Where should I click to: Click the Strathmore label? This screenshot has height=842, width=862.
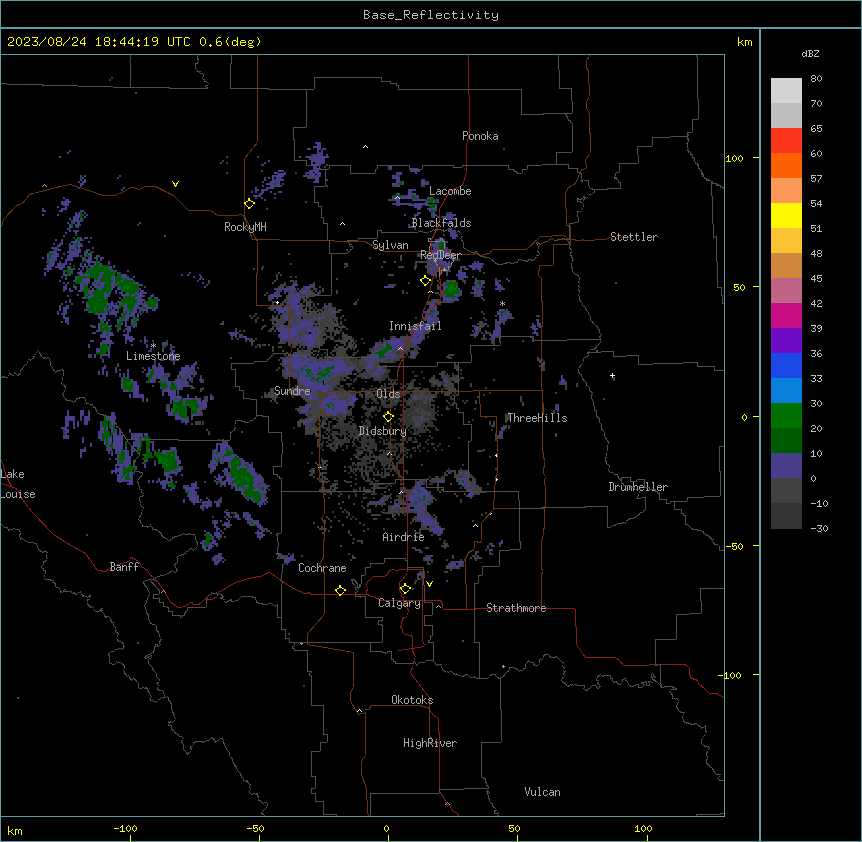click(516, 608)
